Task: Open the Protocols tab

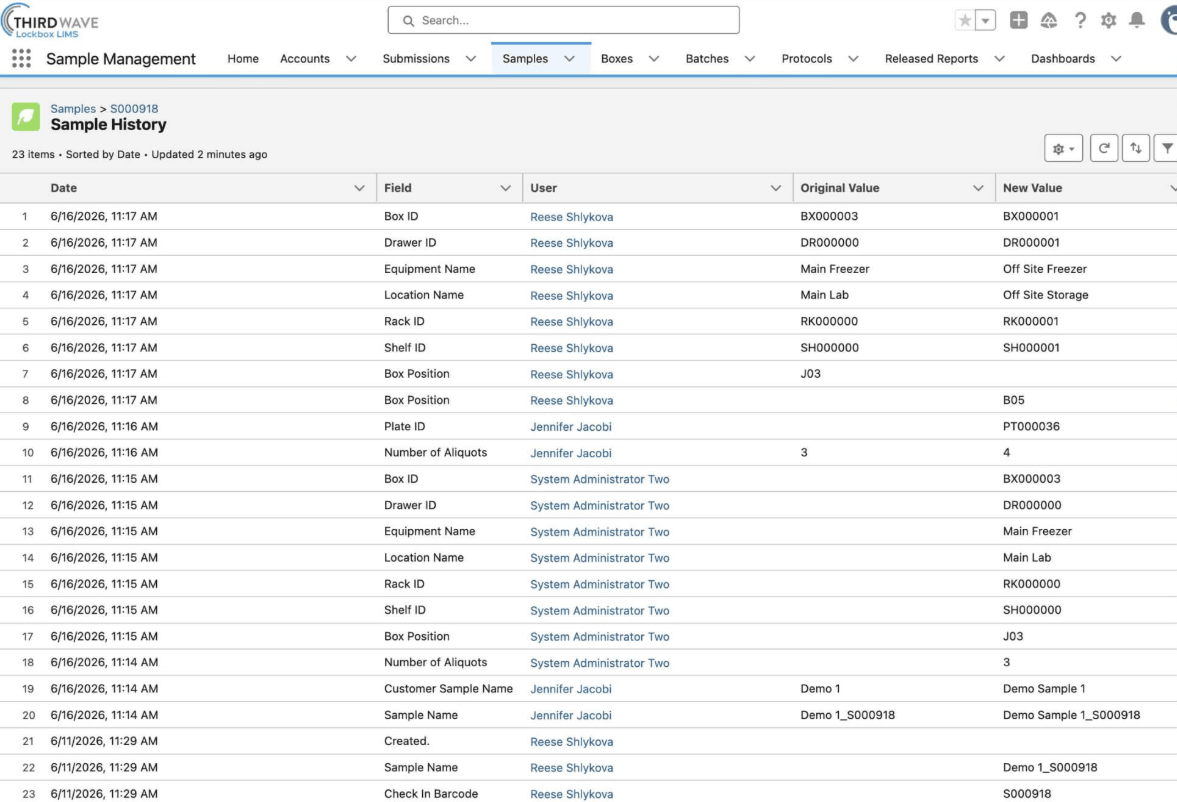Action: click(807, 59)
